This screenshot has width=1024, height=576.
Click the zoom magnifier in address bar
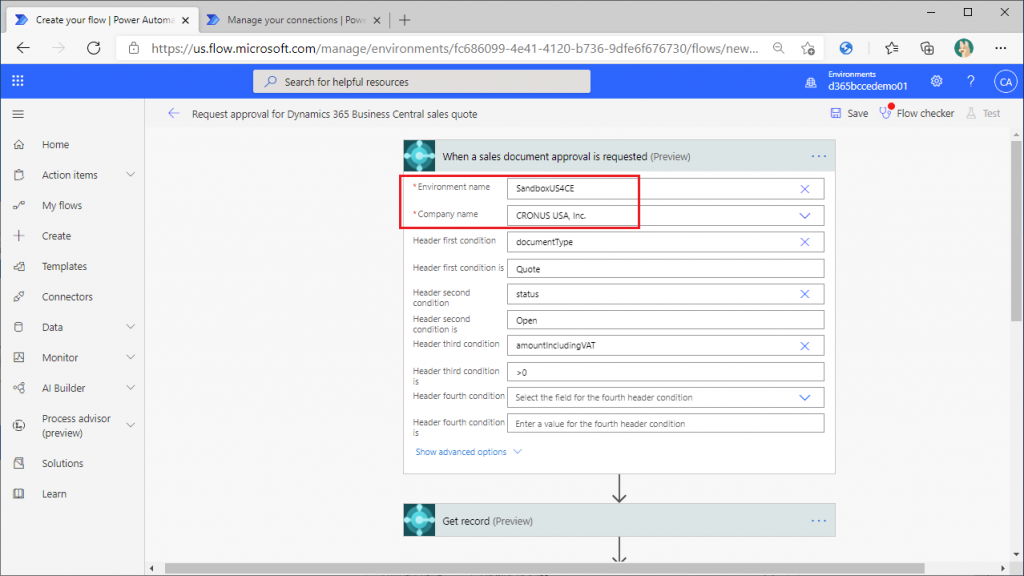pos(778,48)
